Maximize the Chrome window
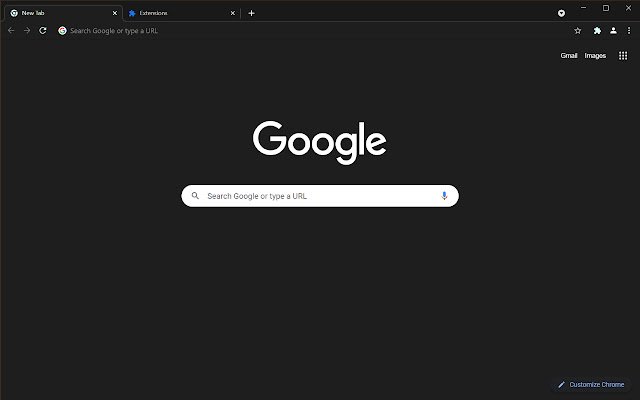The width and height of the screenshot is (640, 400). [x=606, y=8]
